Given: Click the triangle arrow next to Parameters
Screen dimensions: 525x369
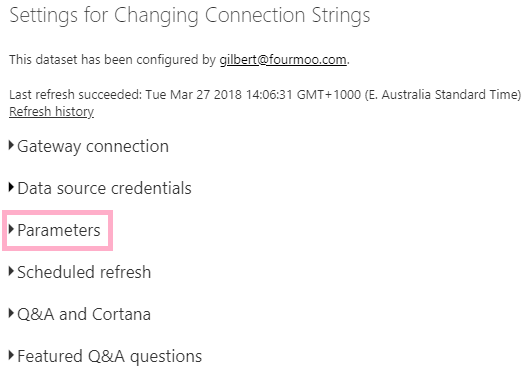Looking at the screenshot, I should tap(11, 229).
